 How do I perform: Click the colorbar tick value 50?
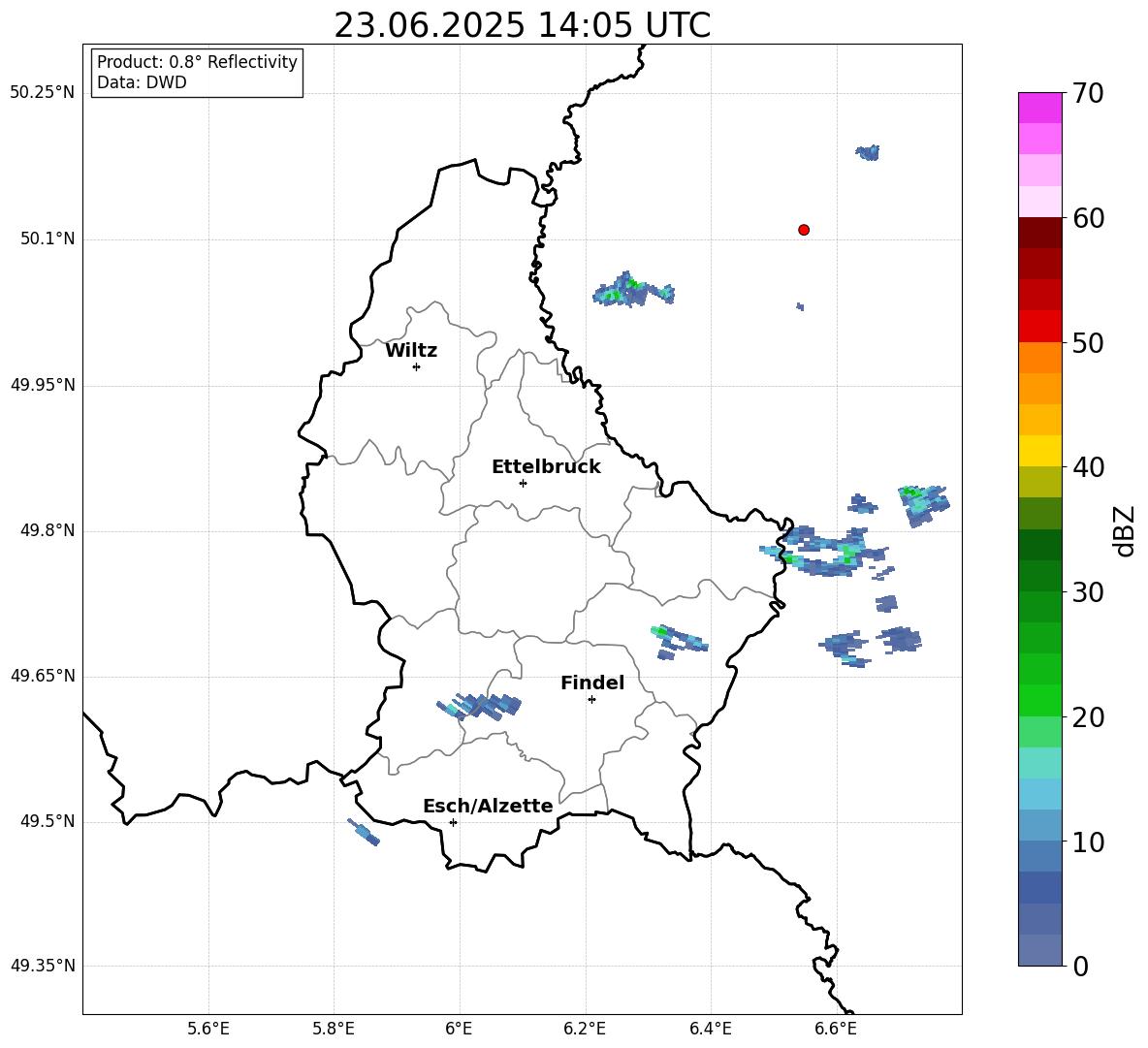coord(1088,342)
